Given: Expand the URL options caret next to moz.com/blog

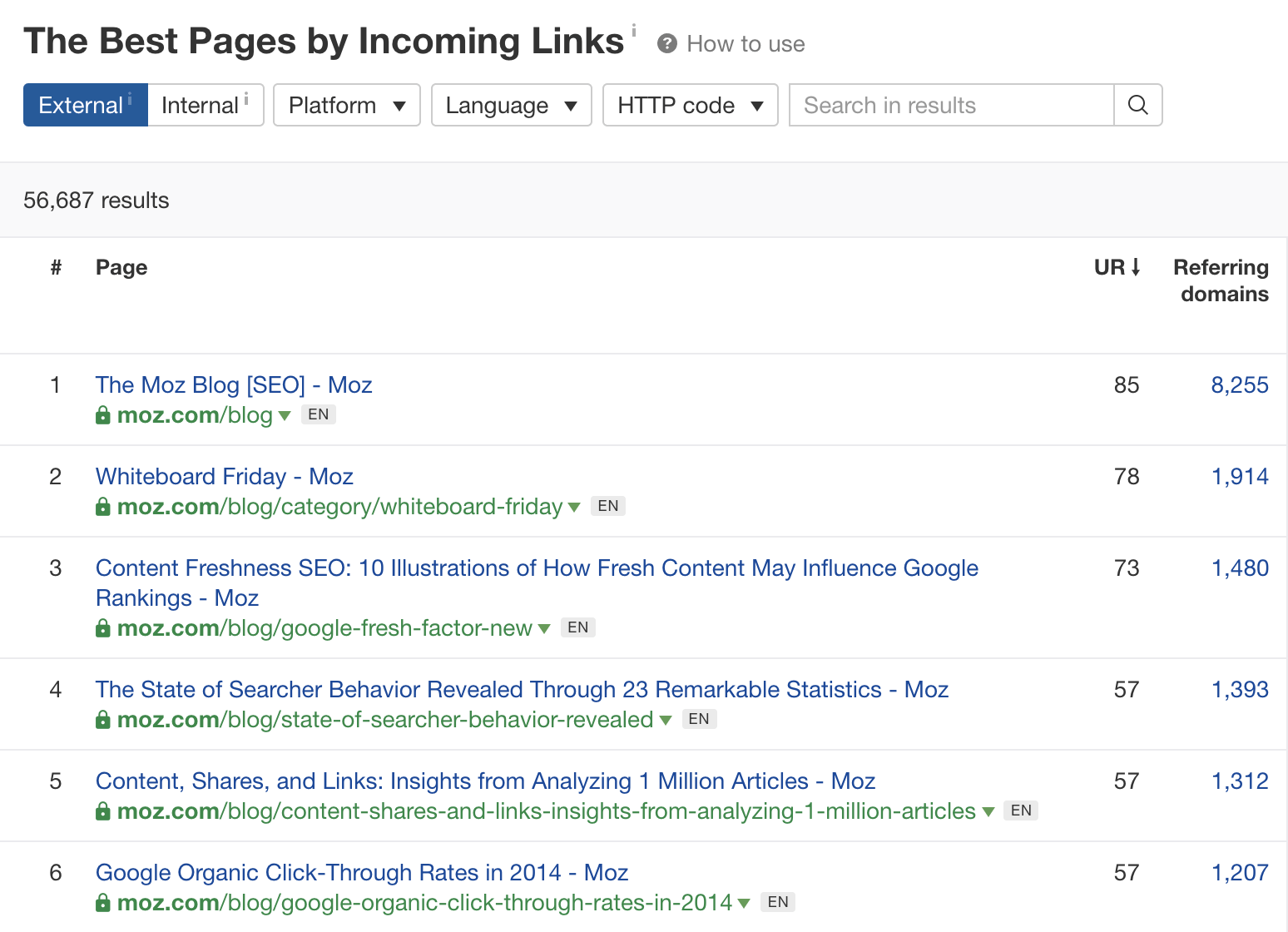Looking at the screenshot, I should coord(285,415).
